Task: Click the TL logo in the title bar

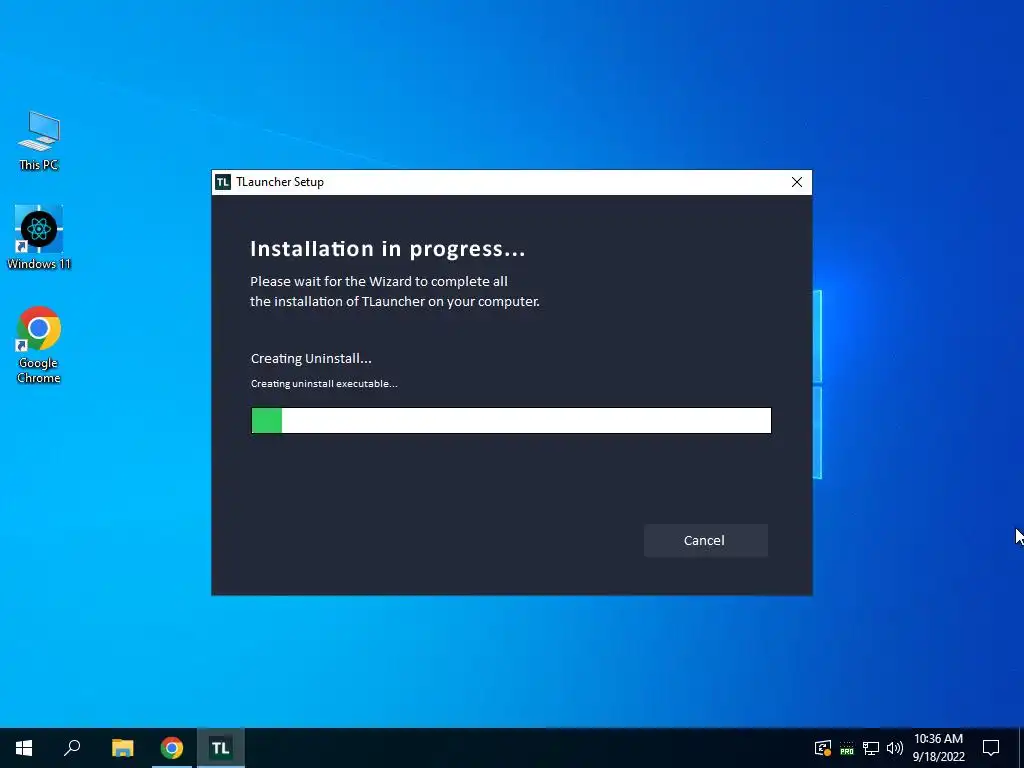Action: click(223, 182)
